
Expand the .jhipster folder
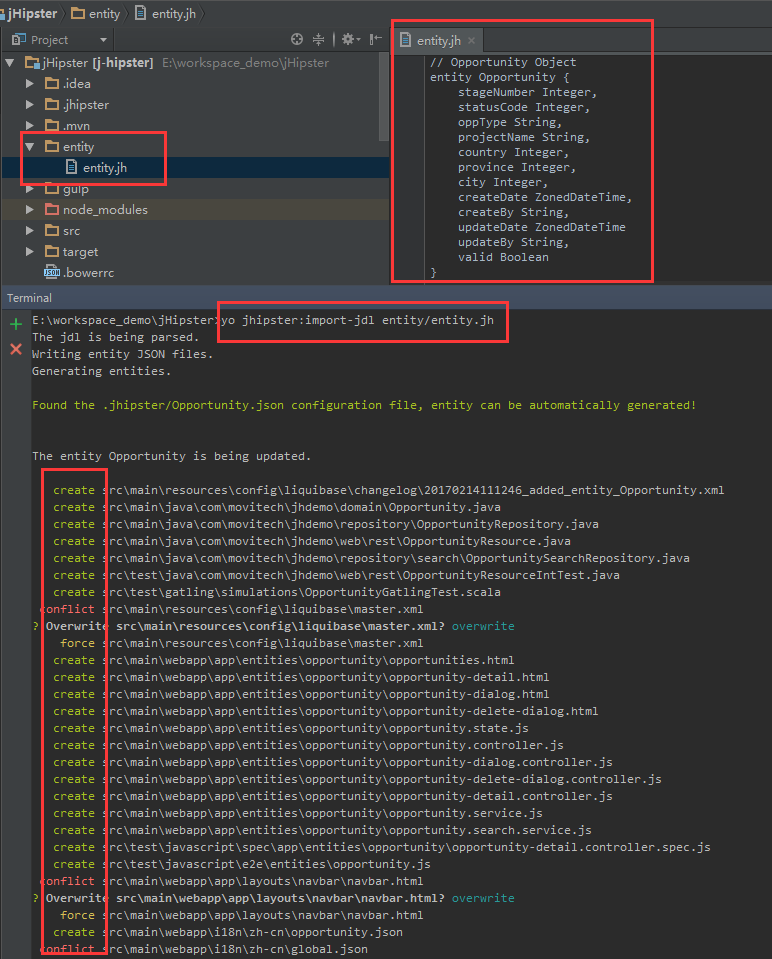click(30, 105)
